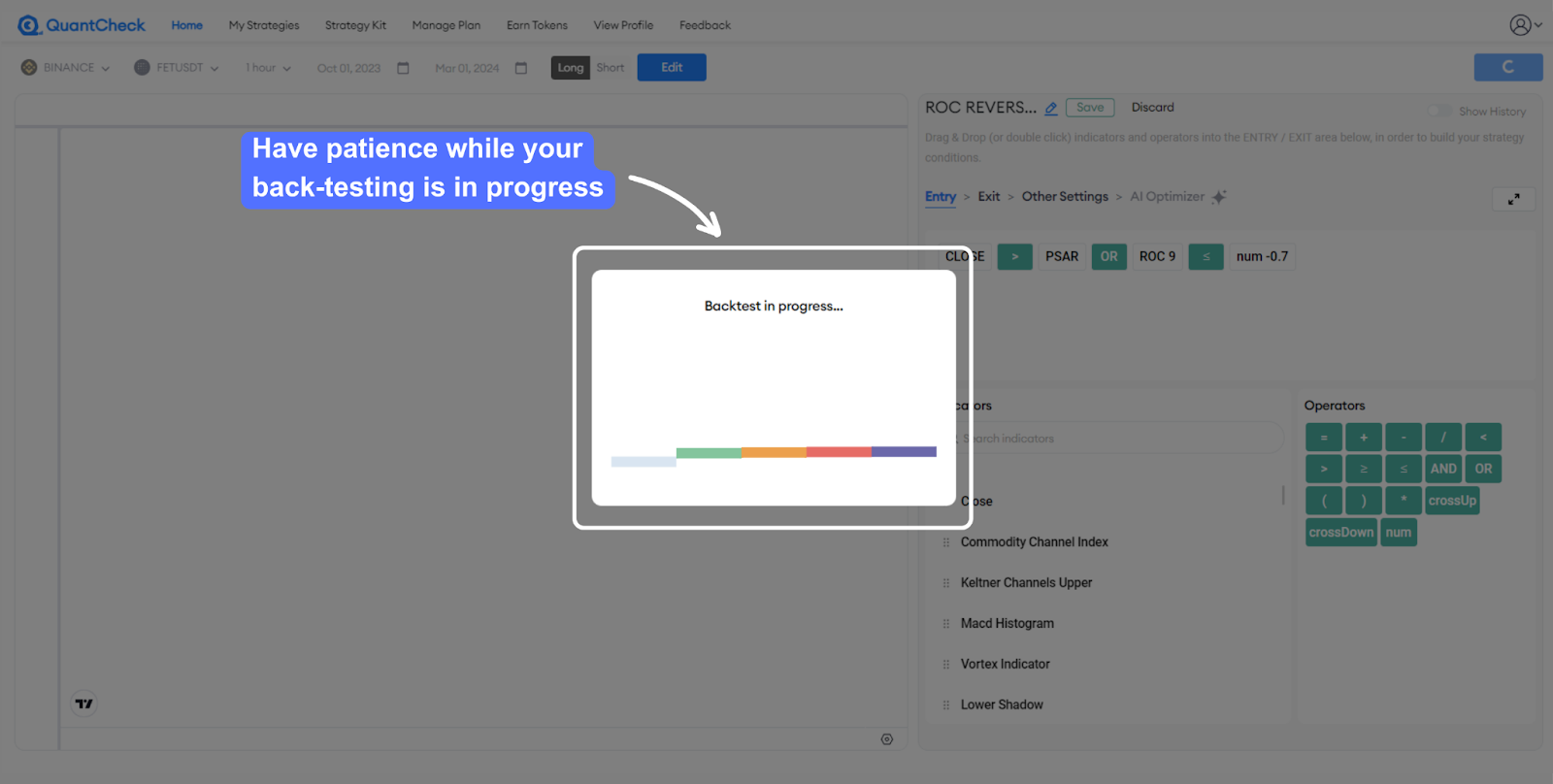Open chart settings gear icon
Screen dimensions: 1553x784
[886, 739]
